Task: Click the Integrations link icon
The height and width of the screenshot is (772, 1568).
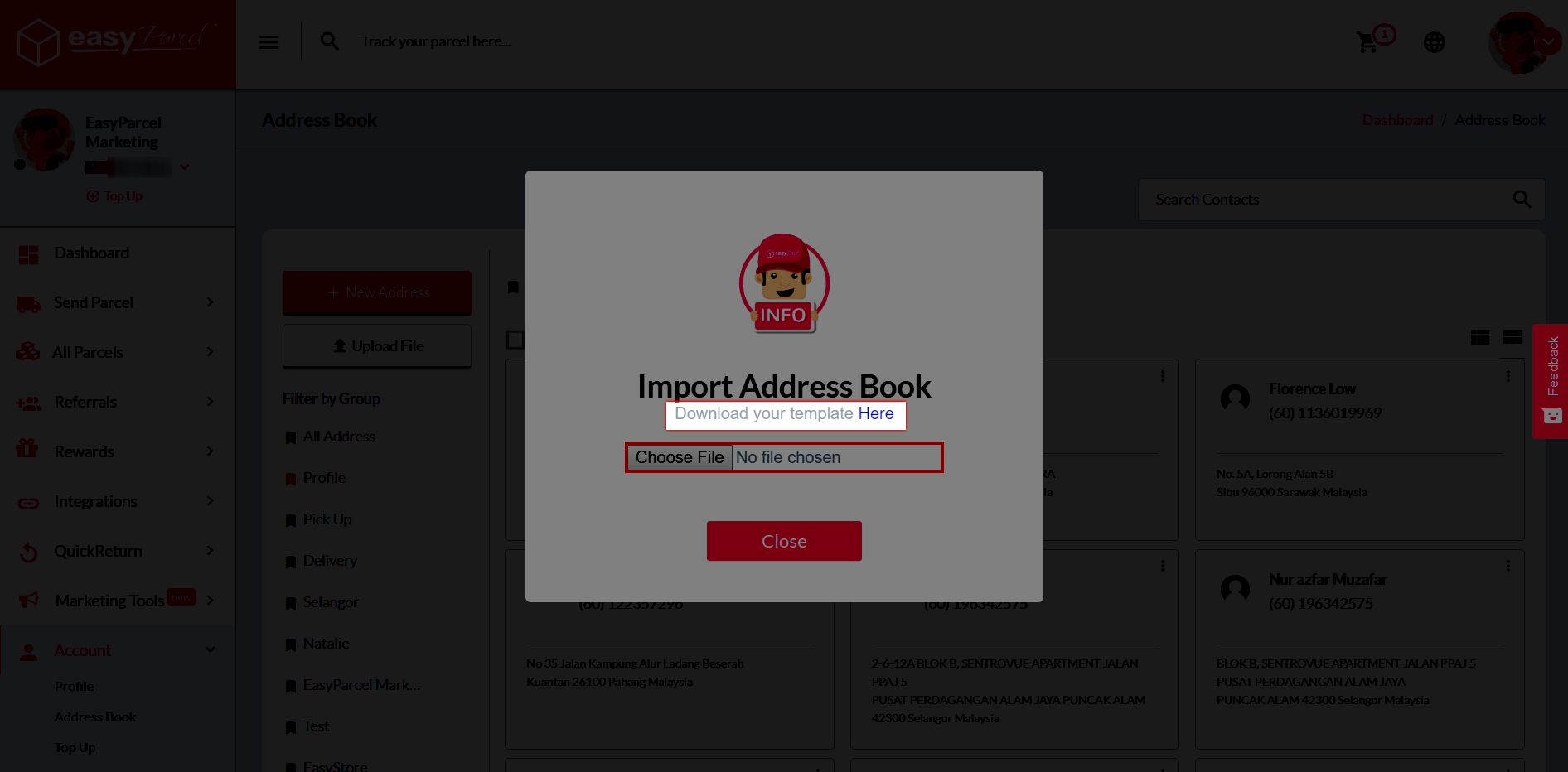Action: [28, 503]
